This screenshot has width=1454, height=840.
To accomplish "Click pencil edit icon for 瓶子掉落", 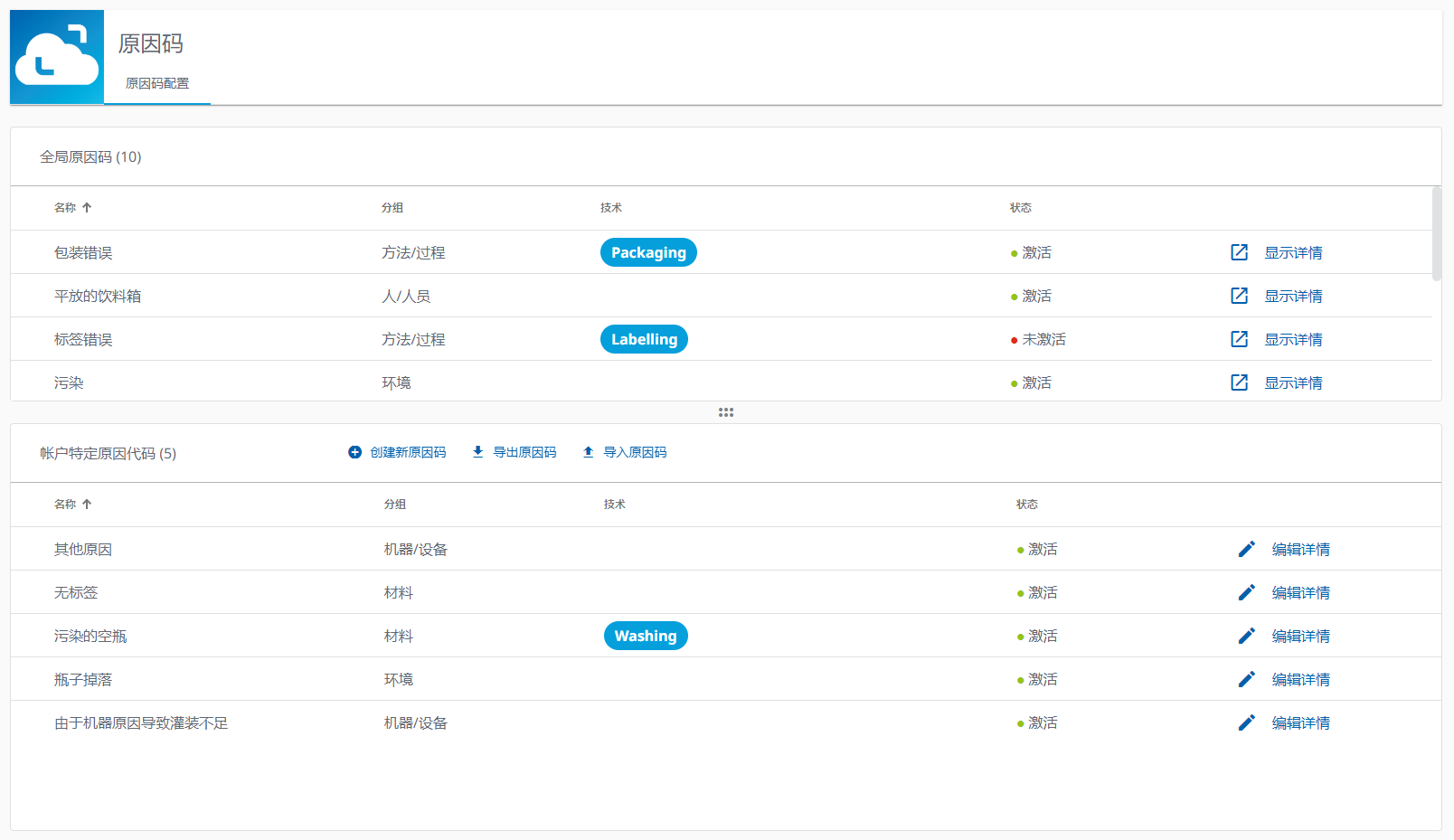I will pos(1246,679).
